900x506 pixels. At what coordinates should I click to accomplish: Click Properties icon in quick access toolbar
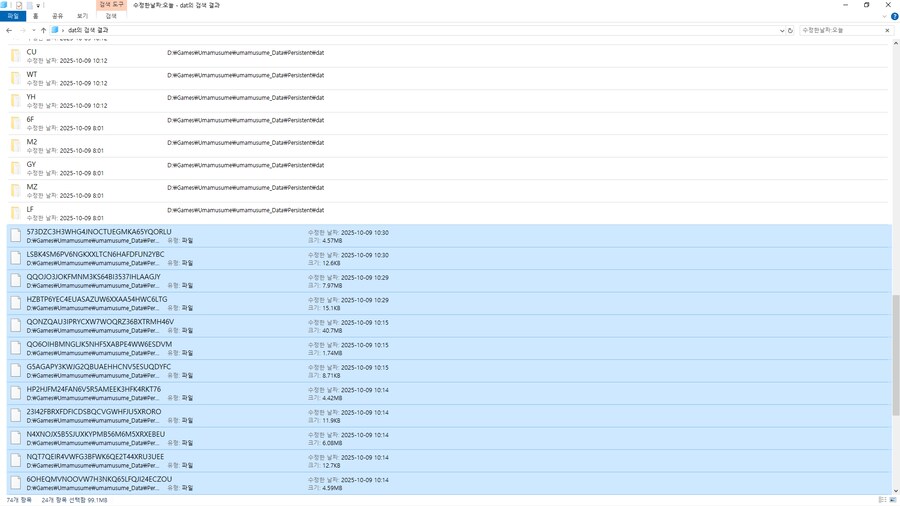pyautogui.click(x=18, y=5)
